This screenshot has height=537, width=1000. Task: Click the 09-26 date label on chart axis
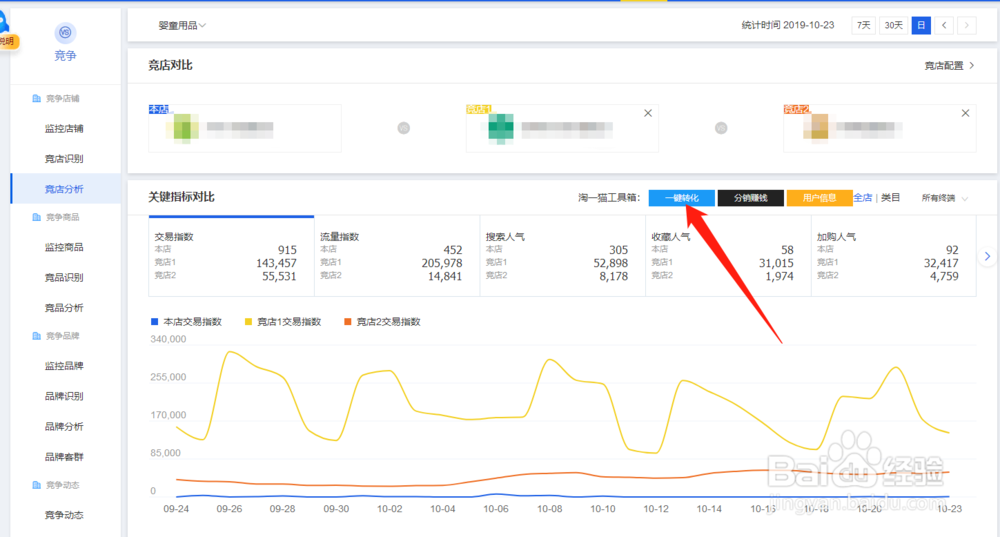(229, 508)
